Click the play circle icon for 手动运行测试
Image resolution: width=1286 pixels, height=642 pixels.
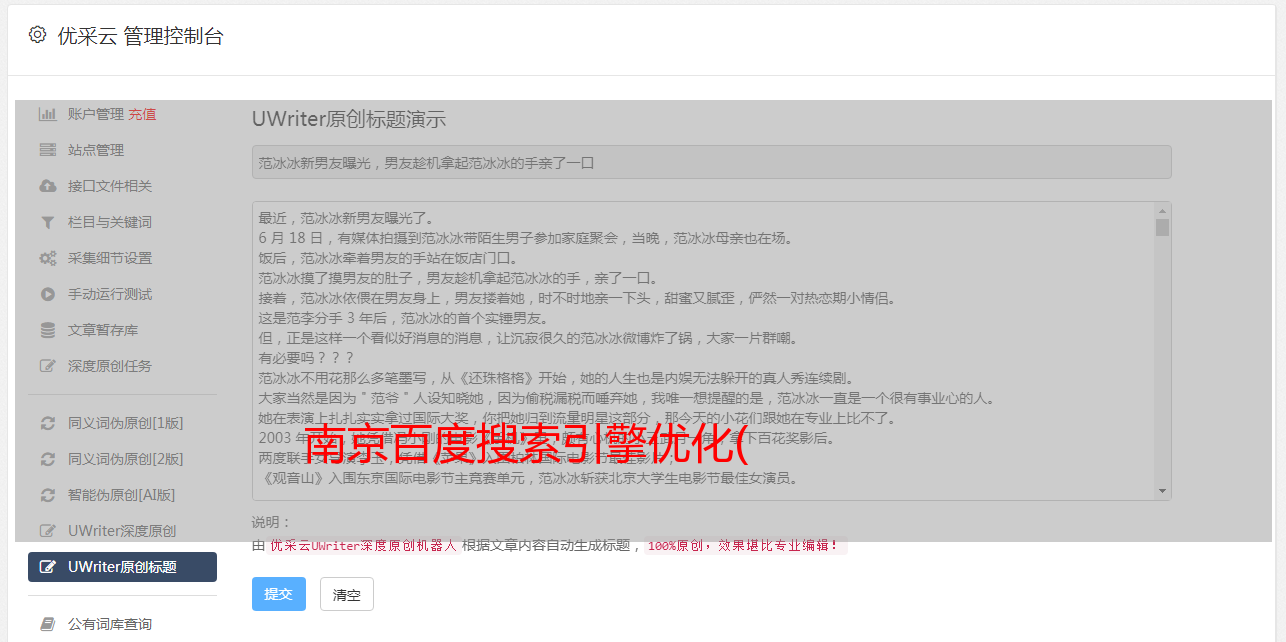tap(47, 294)
